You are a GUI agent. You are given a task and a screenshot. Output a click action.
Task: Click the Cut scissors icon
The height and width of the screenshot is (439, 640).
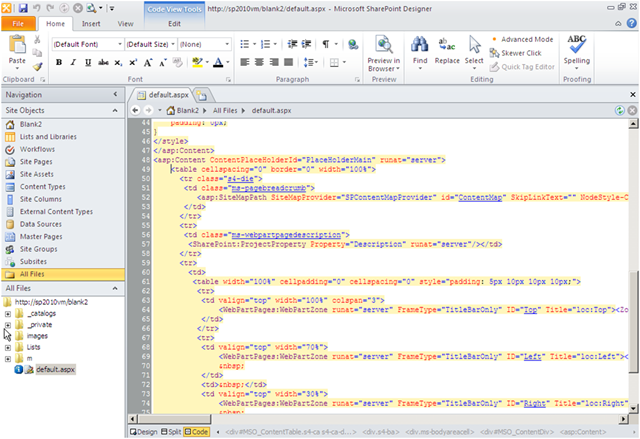(37, 40)
